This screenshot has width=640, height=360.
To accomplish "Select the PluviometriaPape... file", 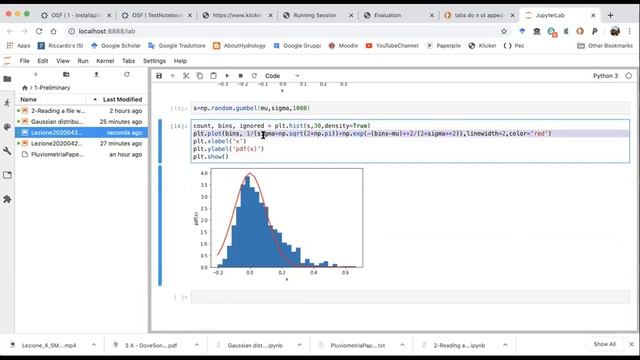I will pyautogui.click(x=82, y=155).
